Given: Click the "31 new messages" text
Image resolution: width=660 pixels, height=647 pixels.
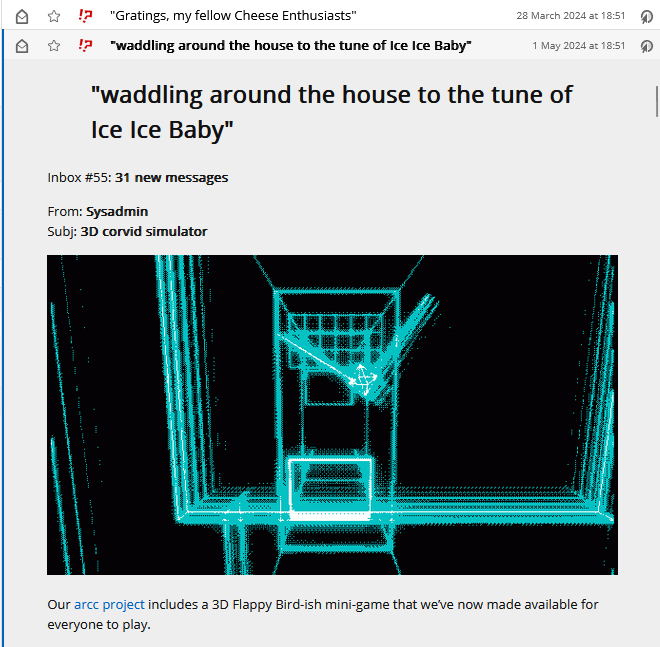Looking at the screenshot, I should click(x=171, y=178).
